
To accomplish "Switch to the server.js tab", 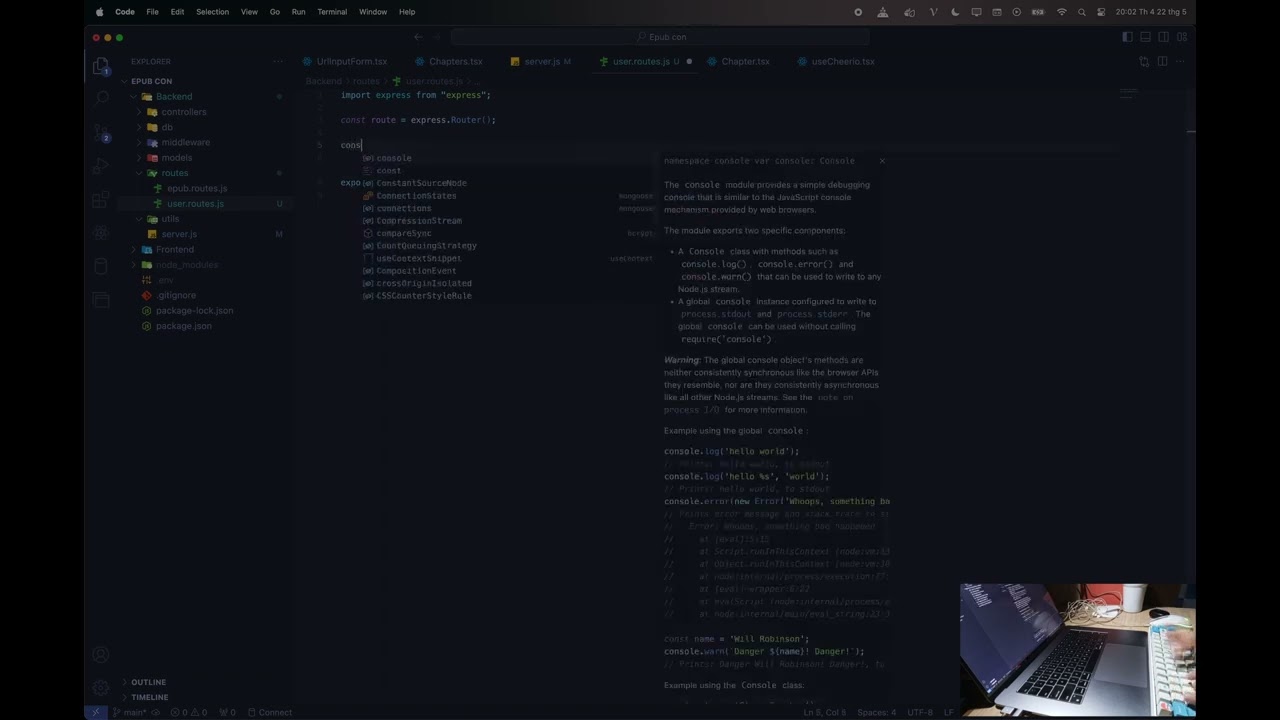I will (541, 61).
